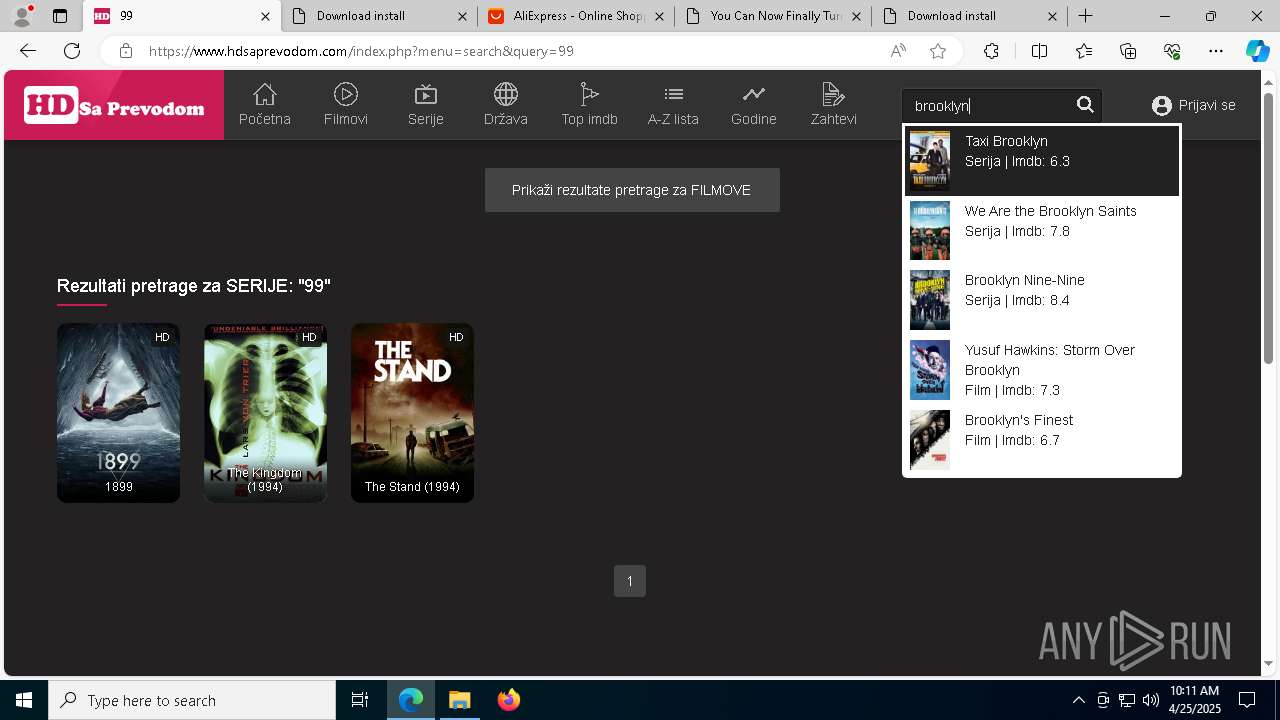The width and height of the screenshot is (1280, 720).
Task: Open File Explorer from taskbar
Action: point(459,700)
